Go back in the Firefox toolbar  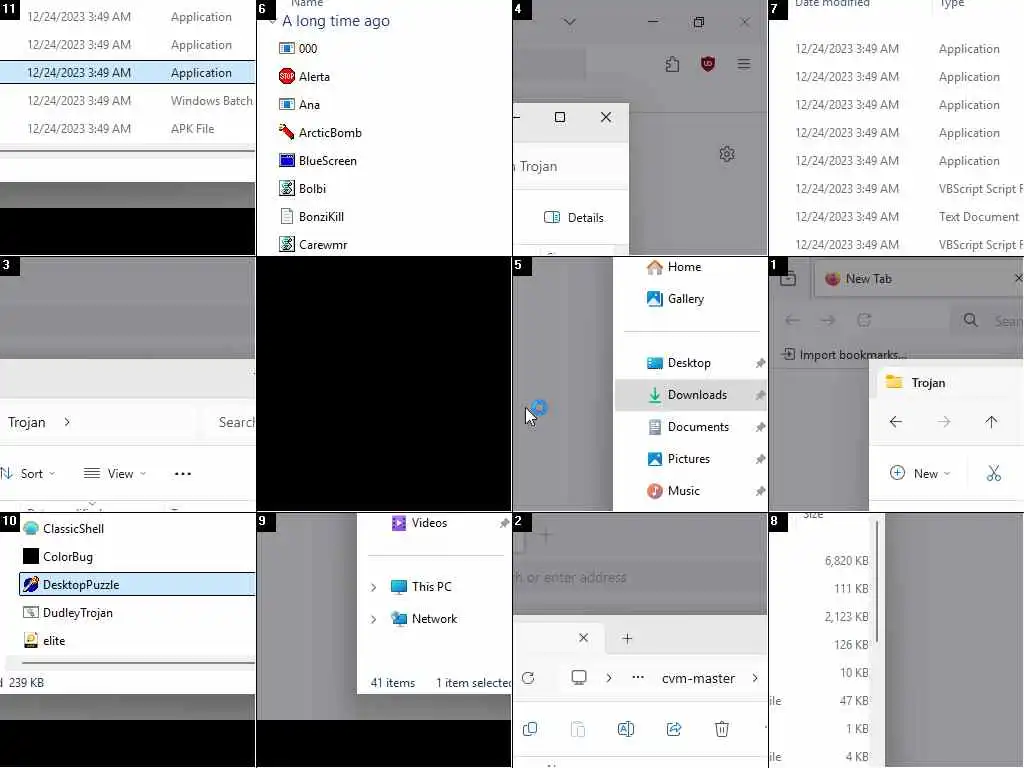point(792,320)
